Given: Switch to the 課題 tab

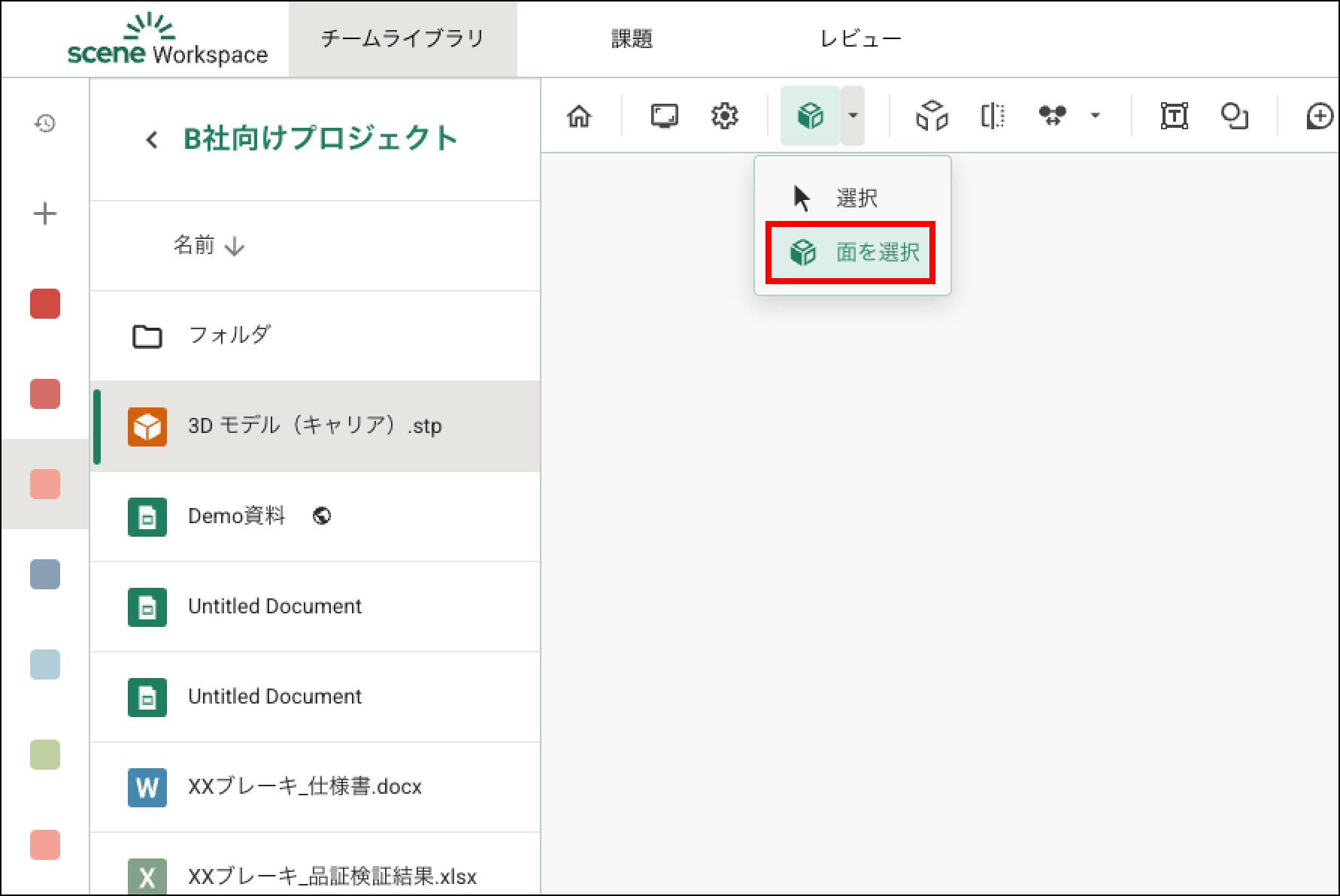Looking at the screenshot, I should coord(631,39).
